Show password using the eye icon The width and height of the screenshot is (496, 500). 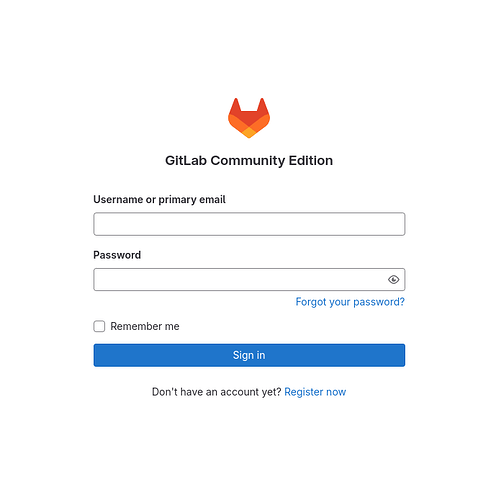(393, 279)
